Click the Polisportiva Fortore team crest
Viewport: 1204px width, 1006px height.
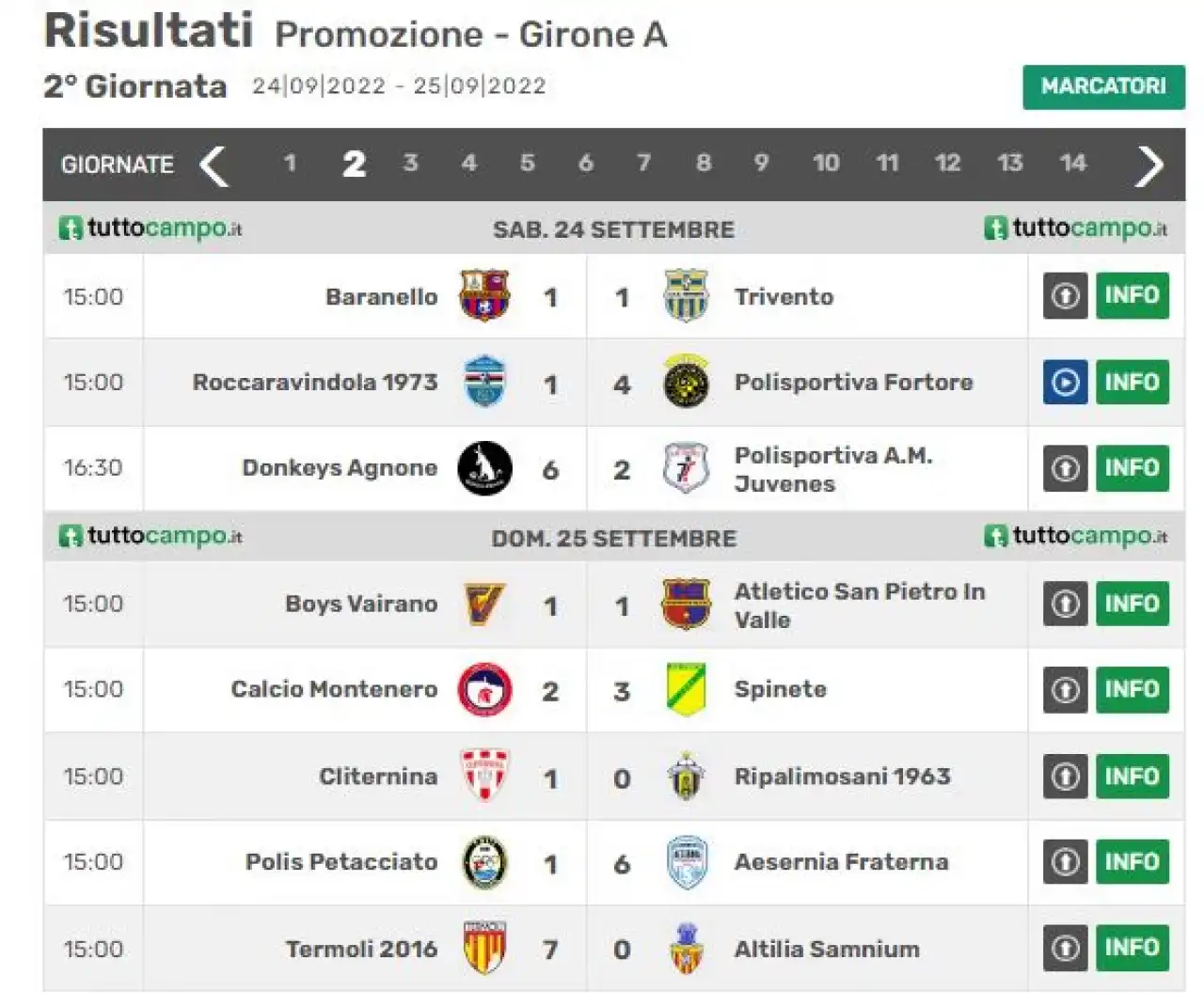coord(686,382)
